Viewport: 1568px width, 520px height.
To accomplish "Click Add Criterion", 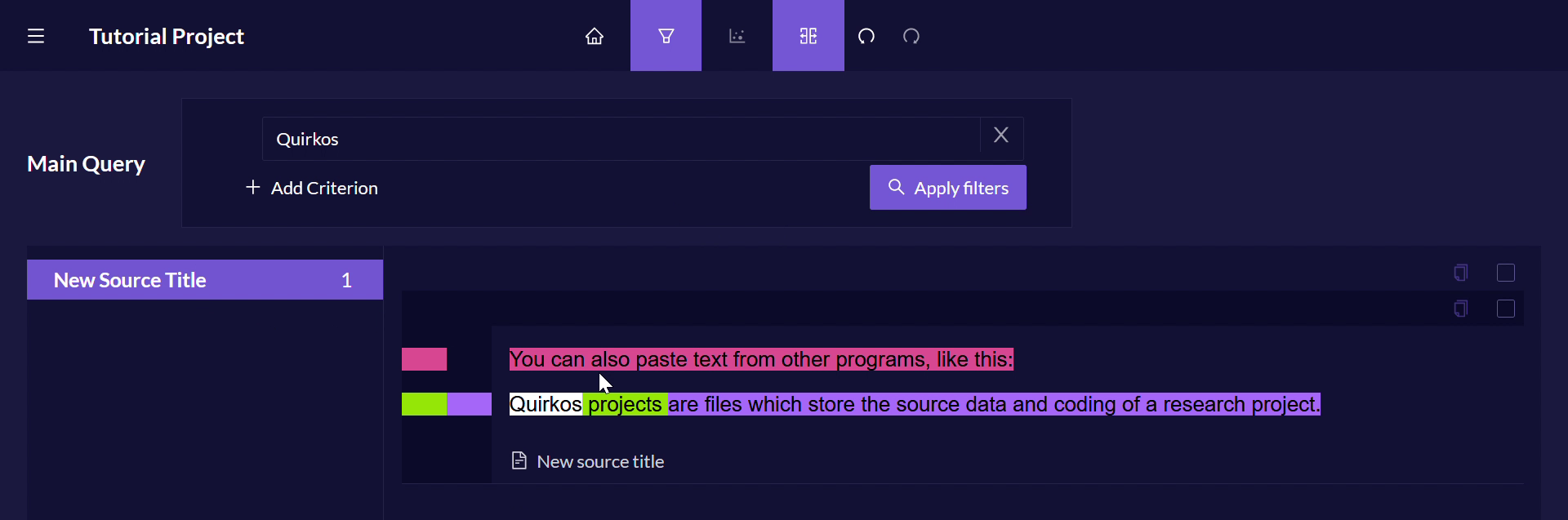I will pyautogui.click(x=312, y=188).
